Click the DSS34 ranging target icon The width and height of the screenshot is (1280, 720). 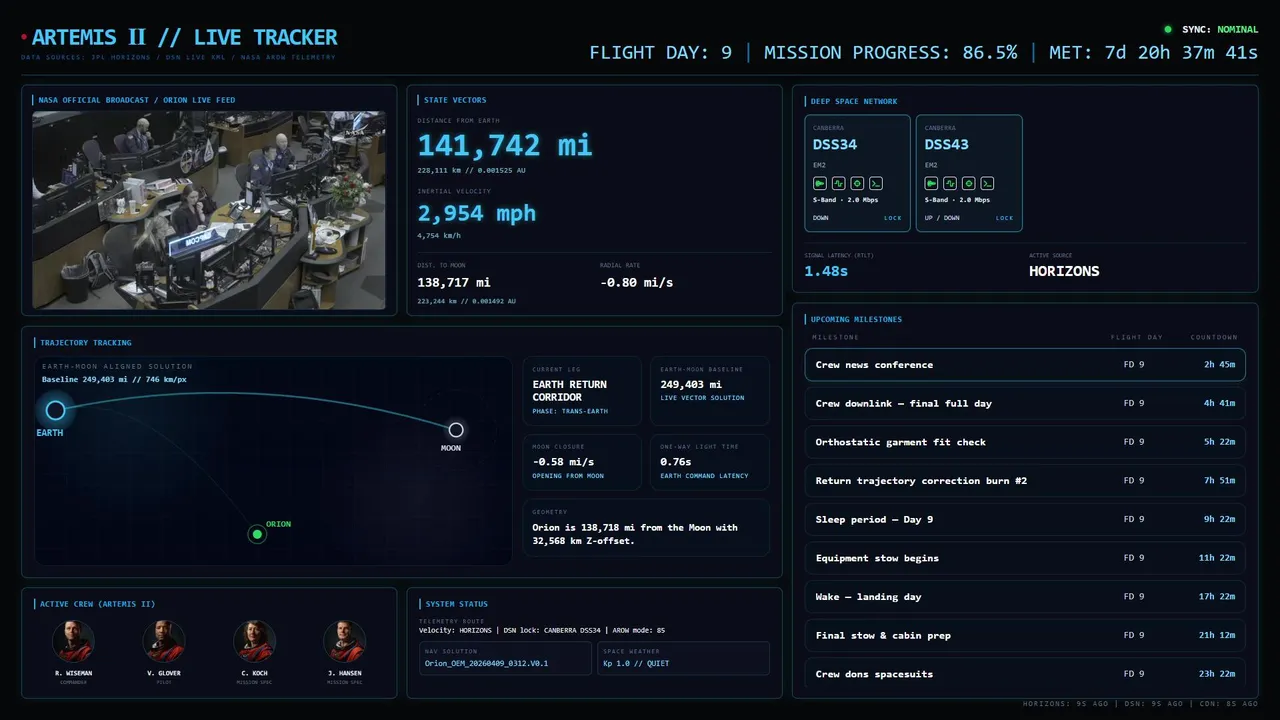(x=856, y=184)
